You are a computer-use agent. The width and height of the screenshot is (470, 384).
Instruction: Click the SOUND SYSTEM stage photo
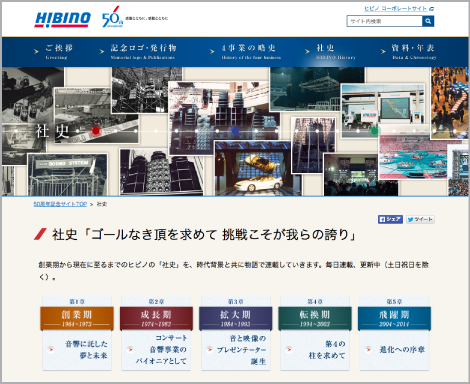(x=67, y=175)
